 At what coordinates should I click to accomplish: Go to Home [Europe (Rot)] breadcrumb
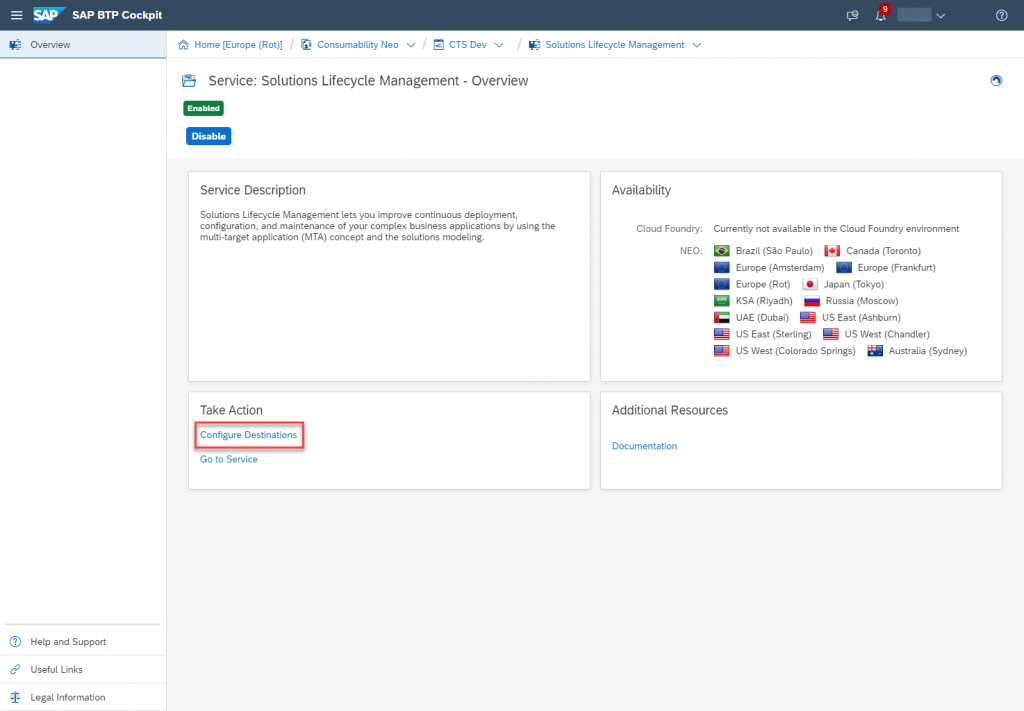click(x=238, y=44)
